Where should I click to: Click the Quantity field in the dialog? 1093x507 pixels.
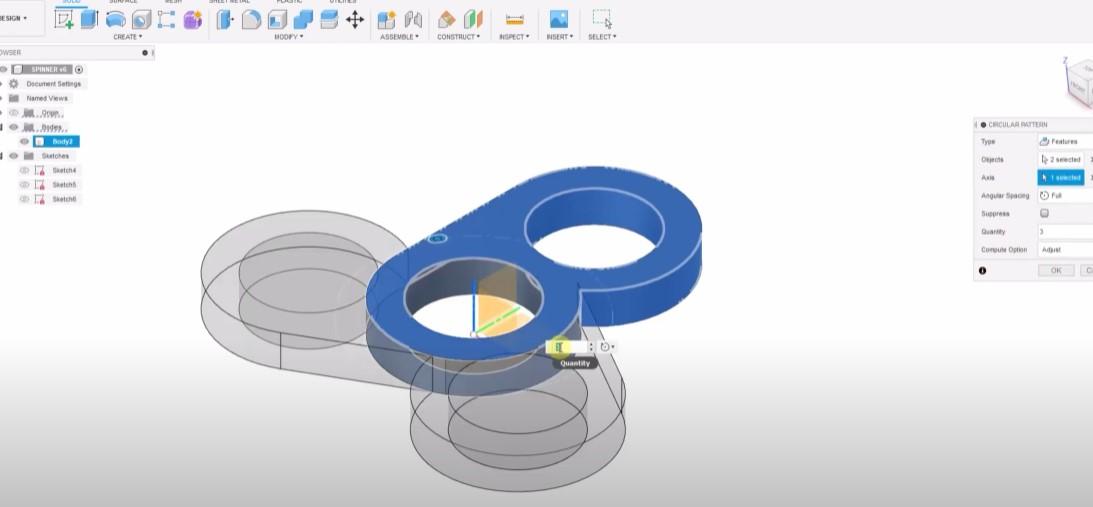(1065, 232)
